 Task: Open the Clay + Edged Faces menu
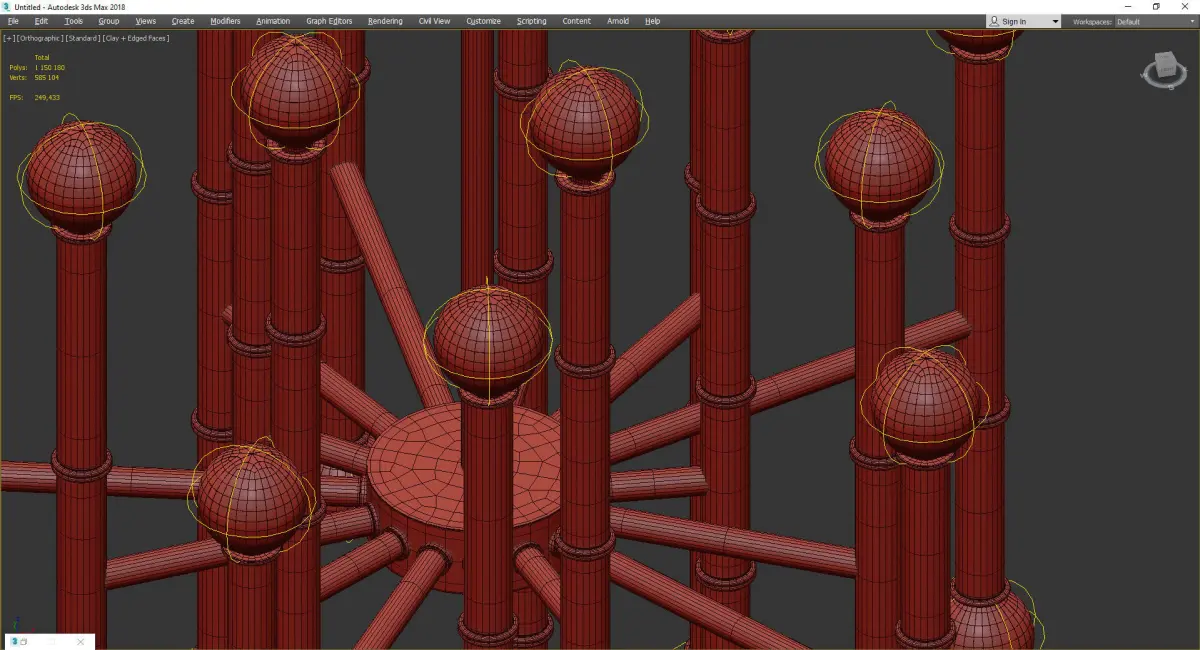click(x=135, y=38)
